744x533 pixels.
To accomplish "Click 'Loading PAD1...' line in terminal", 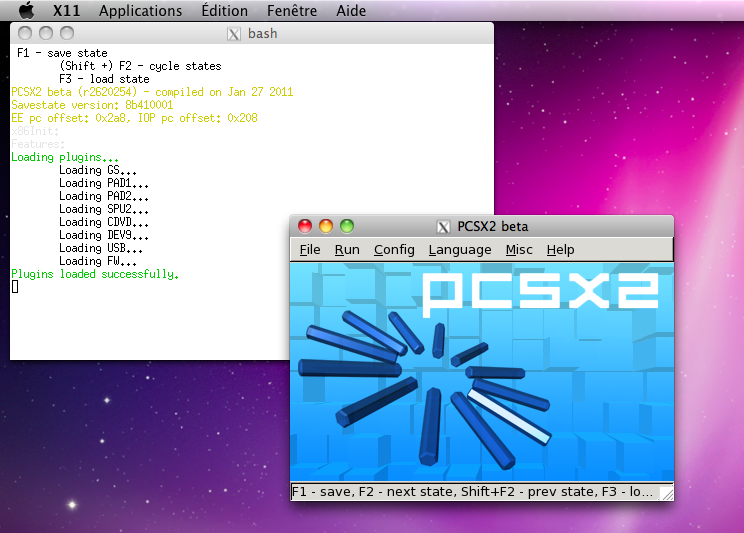I will (104, 183).
